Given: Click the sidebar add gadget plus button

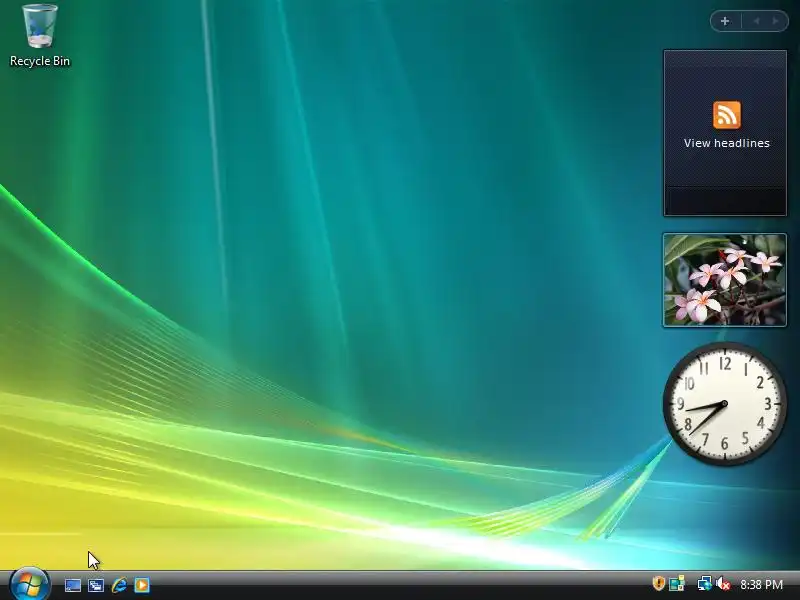Looking at the screenshot, I should (725, 21).
